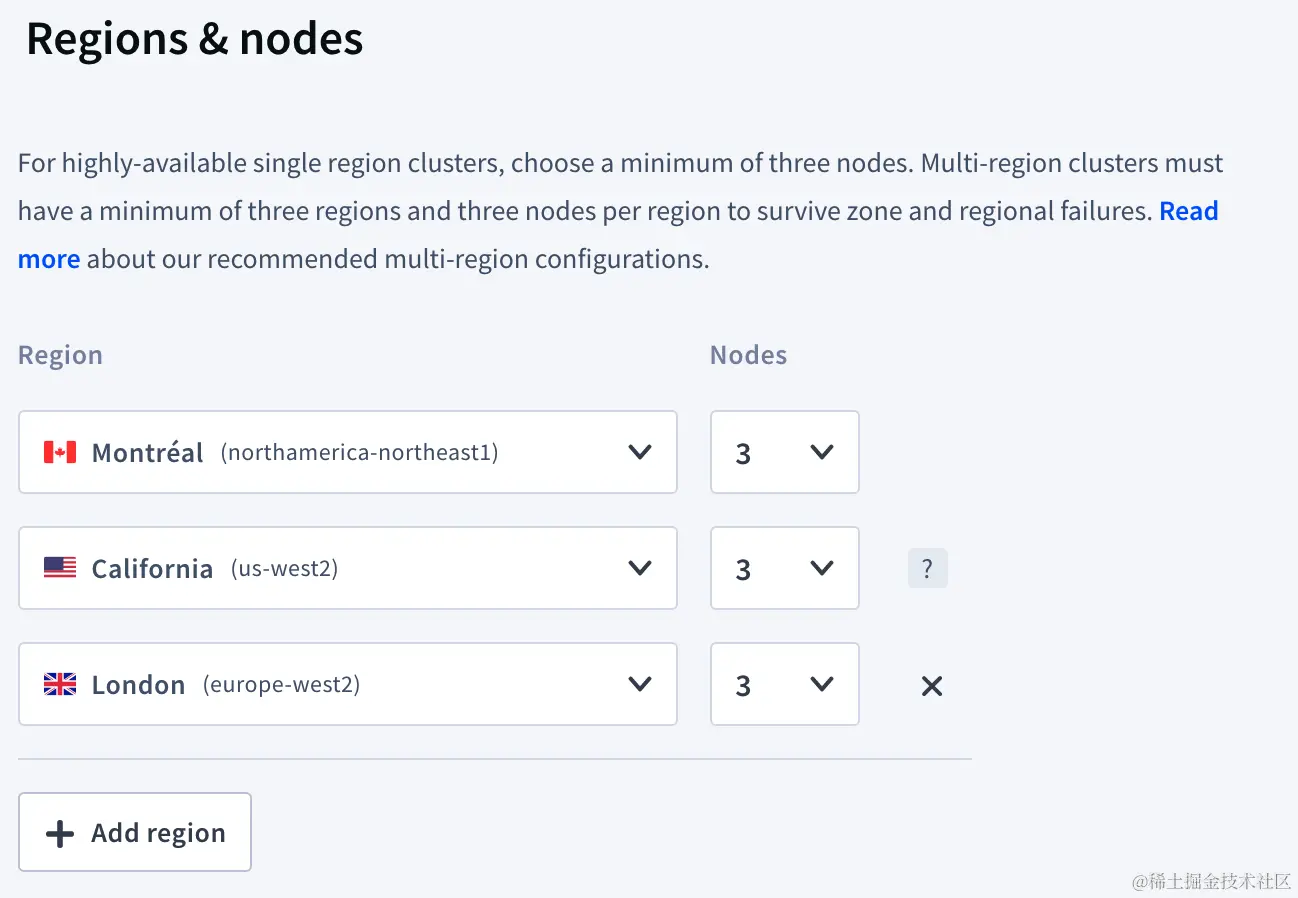The height and width of the screenshot is (898, 1298).
Task: Change the node count for Montréal
Action: click(x=785, y=452)
